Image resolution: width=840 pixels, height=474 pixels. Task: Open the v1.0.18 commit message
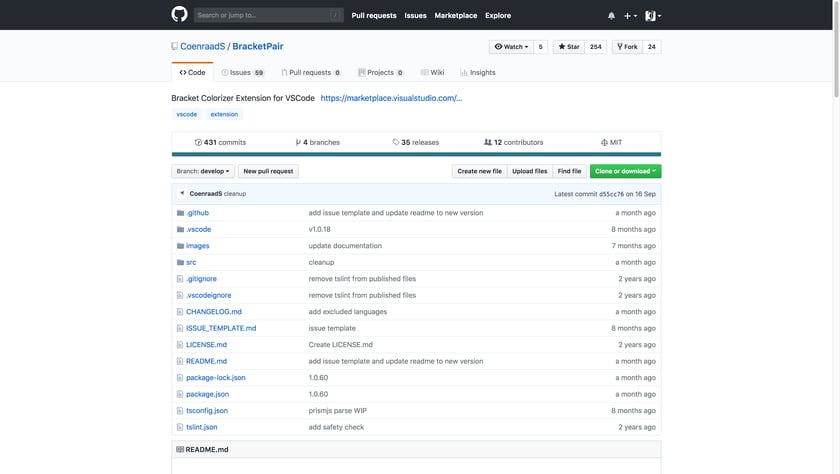319,229
